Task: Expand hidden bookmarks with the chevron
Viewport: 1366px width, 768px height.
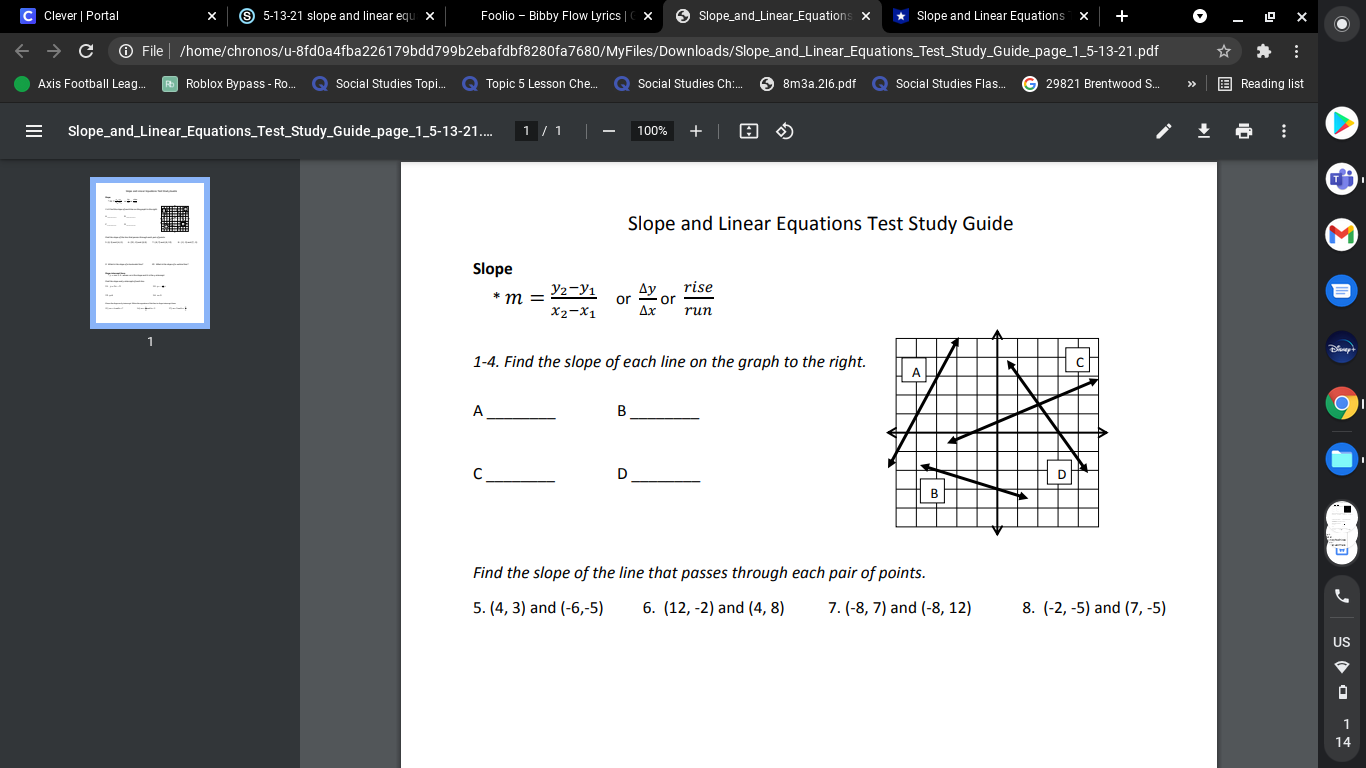Action: (x=1191, y=84)
